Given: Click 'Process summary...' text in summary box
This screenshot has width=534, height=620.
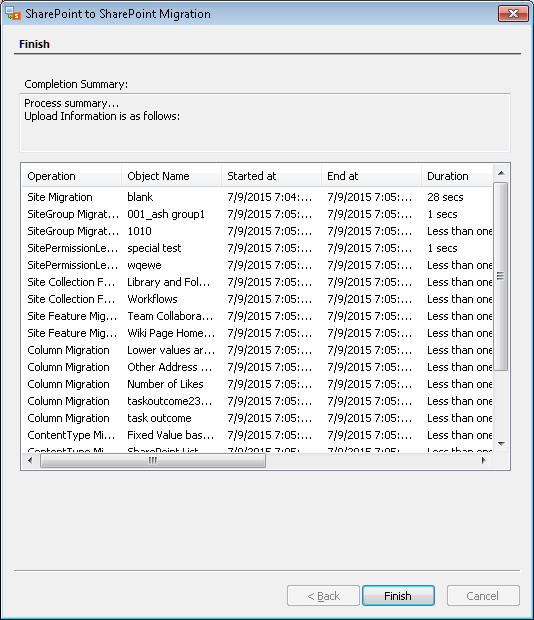Looking at the screenshot, I should point(72,103).
